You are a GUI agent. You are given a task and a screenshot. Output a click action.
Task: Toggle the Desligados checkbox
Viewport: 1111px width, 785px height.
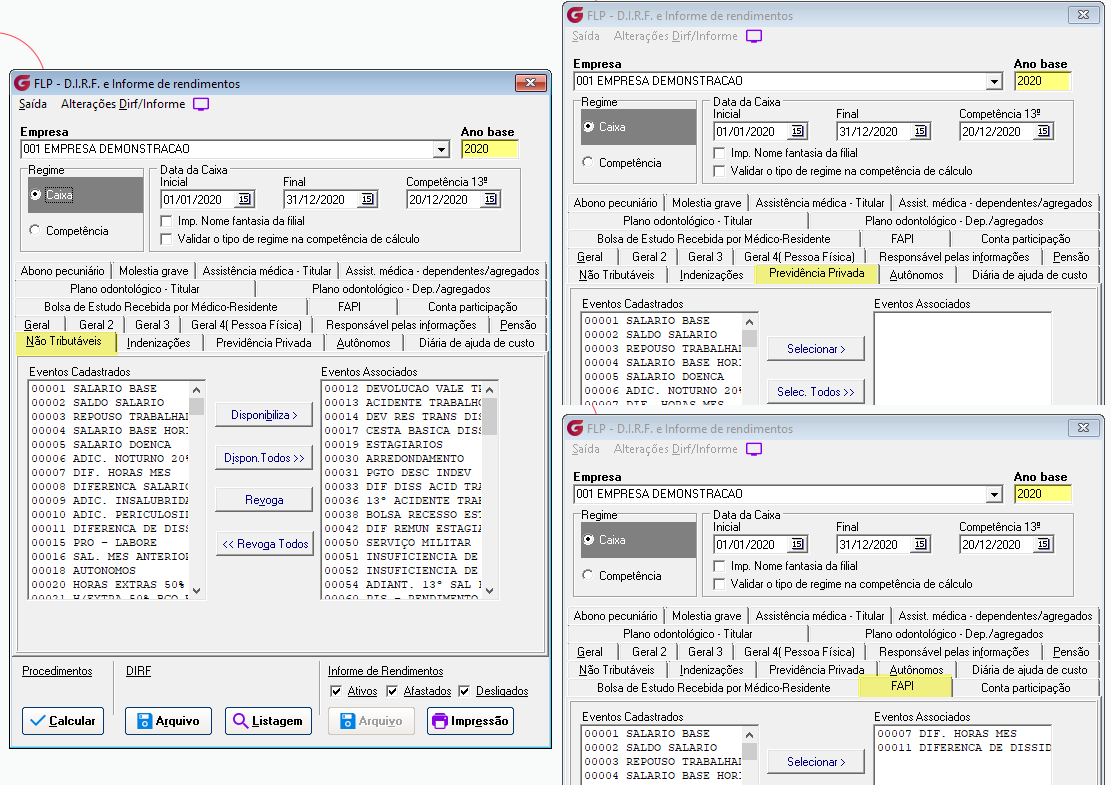click(464, 691)
